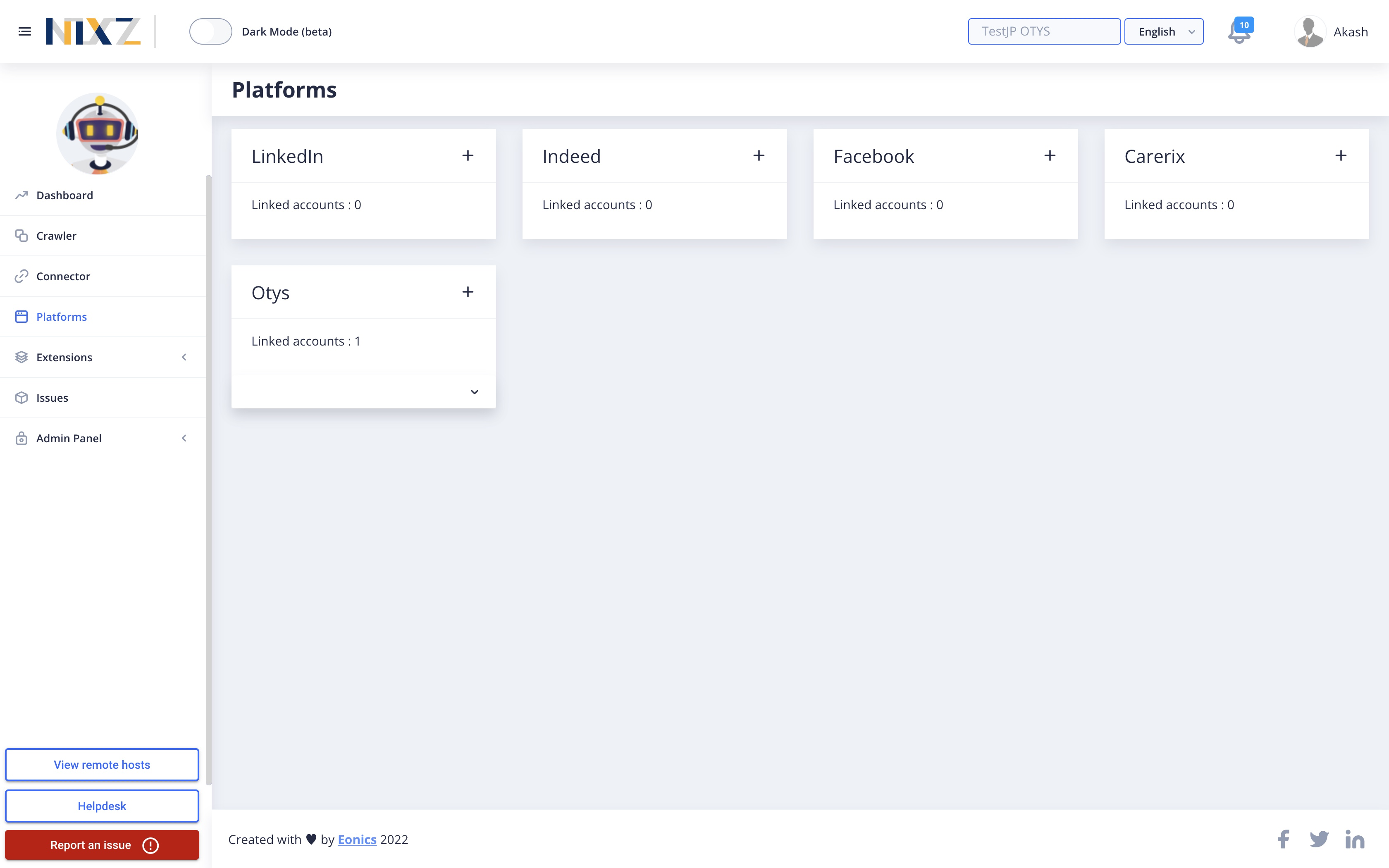Click the Platforms window icon

(21, 317)
